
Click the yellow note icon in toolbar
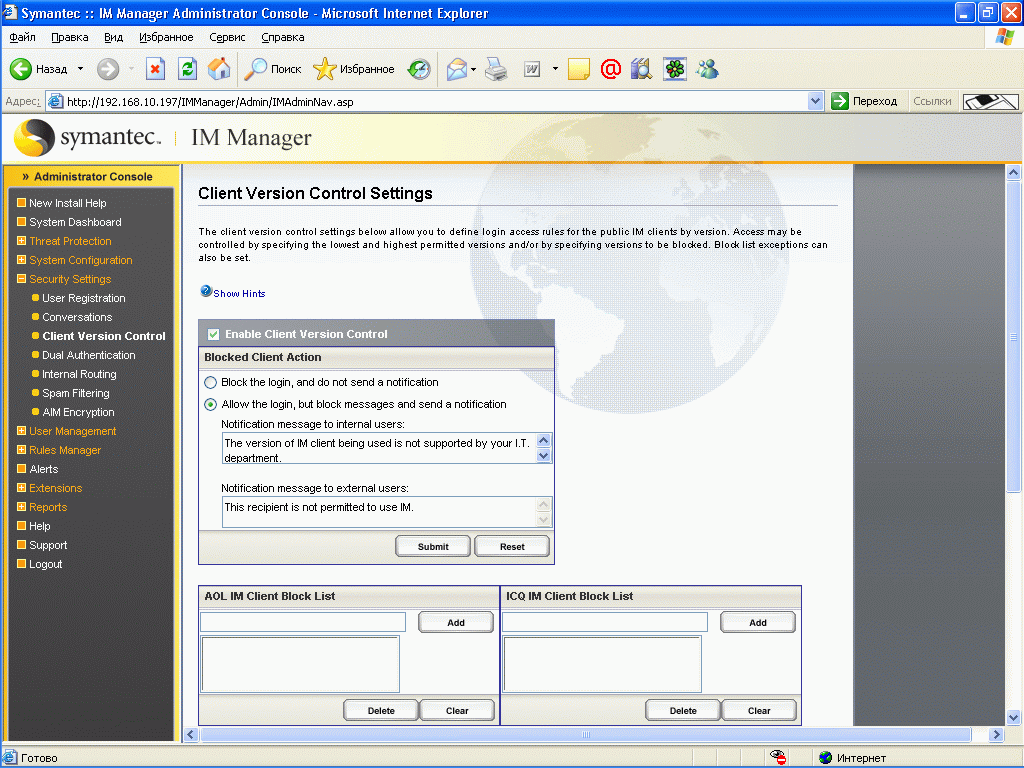tap(579, 69)
